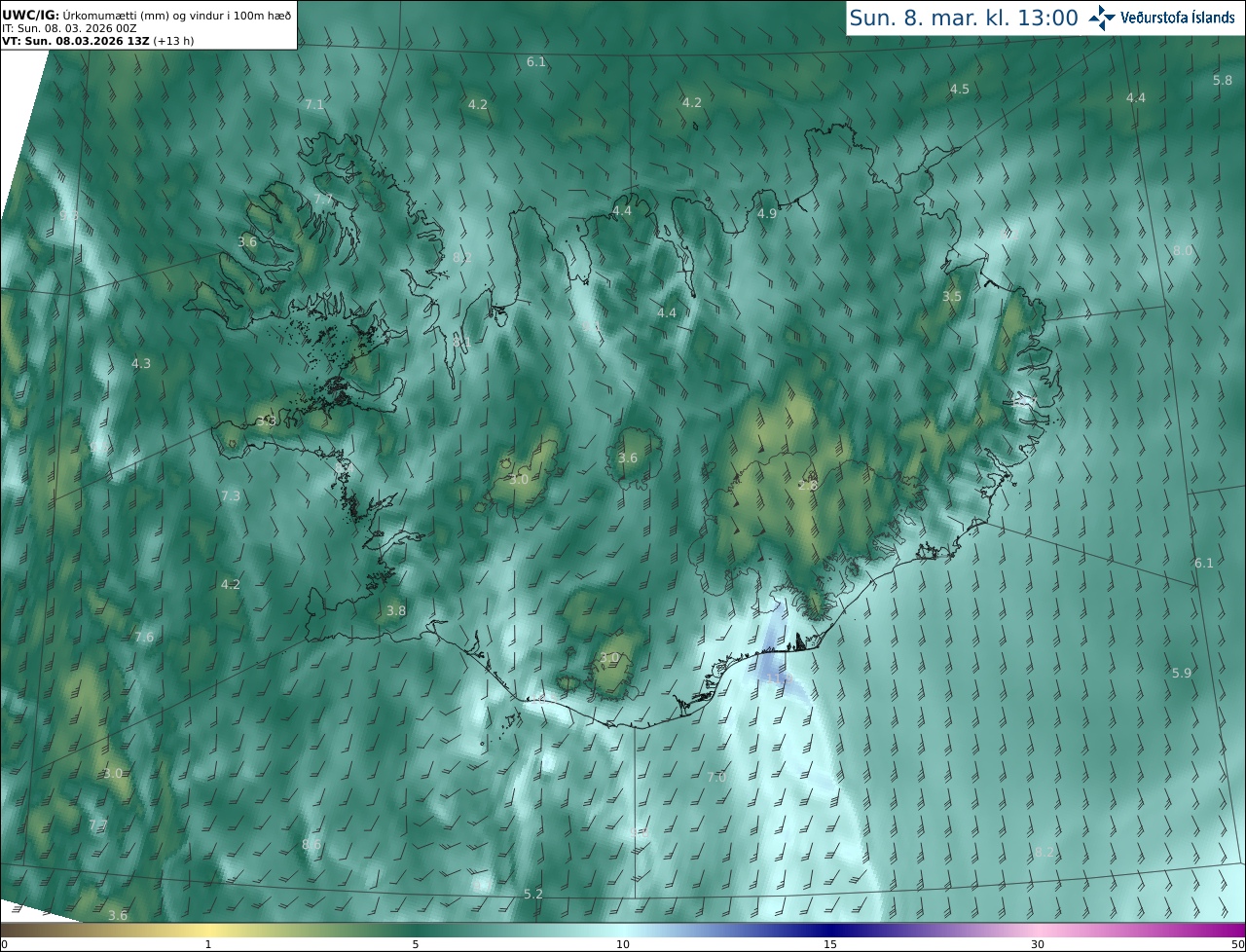
Task: Click the 'UWC/IG: Úrkomumætti (mm)' title line
Action: pyautogui.click(x=147, y=16)
